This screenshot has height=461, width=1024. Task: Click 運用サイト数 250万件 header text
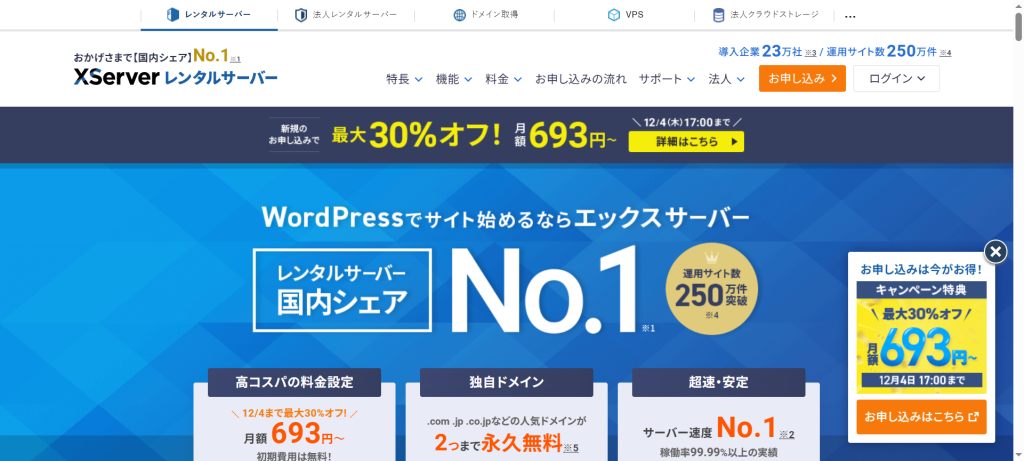(x=882, y=52)
